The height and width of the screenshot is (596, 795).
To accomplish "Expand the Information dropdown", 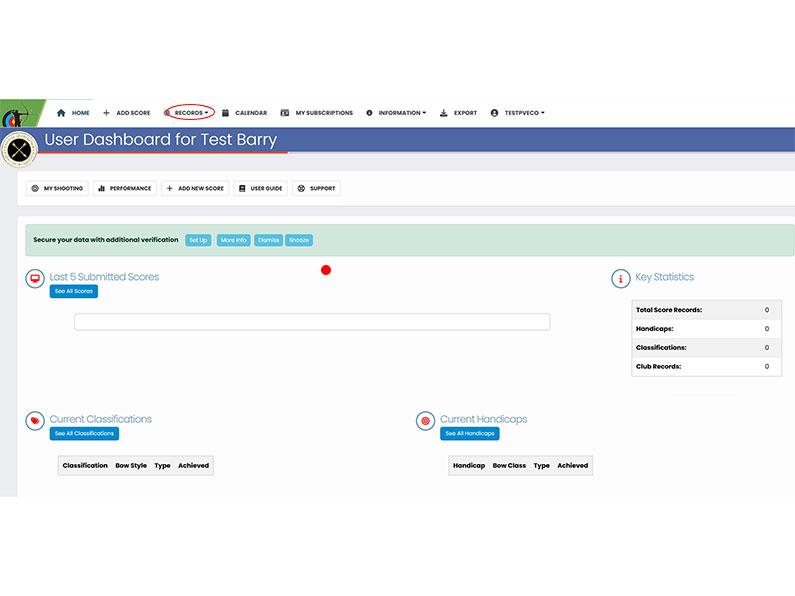I will (397, 113).
